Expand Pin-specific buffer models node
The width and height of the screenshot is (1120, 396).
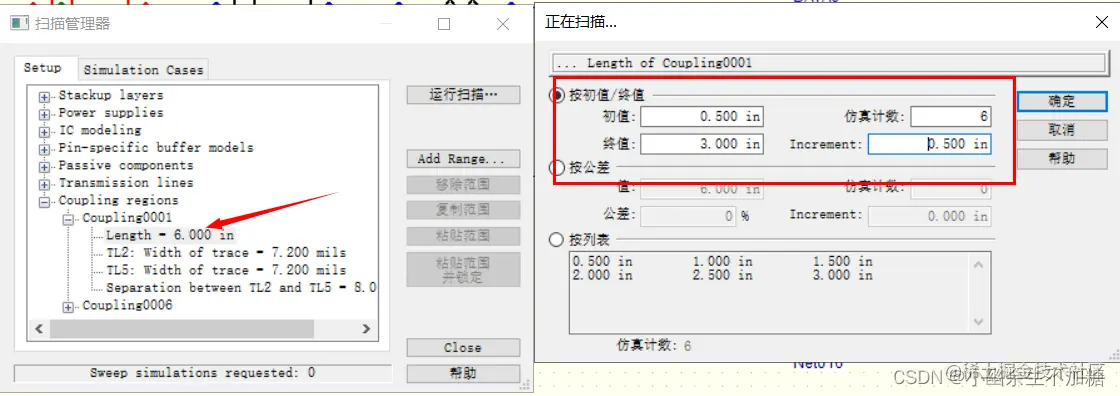coord(45,149)
